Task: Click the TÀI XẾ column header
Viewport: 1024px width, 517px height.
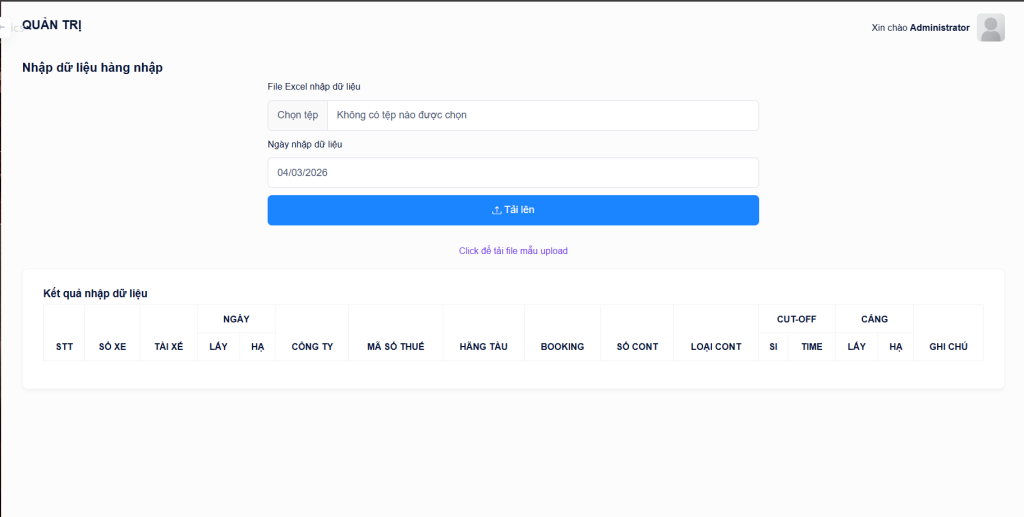Action: coord(168,346)
